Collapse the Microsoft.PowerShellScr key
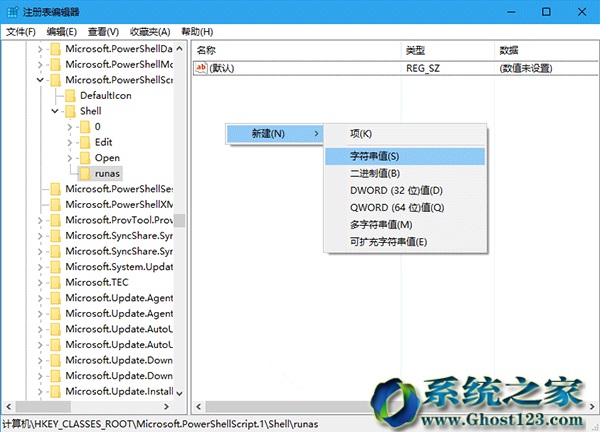Viewport: 600px width, 432px height. [x=40, y=80]
